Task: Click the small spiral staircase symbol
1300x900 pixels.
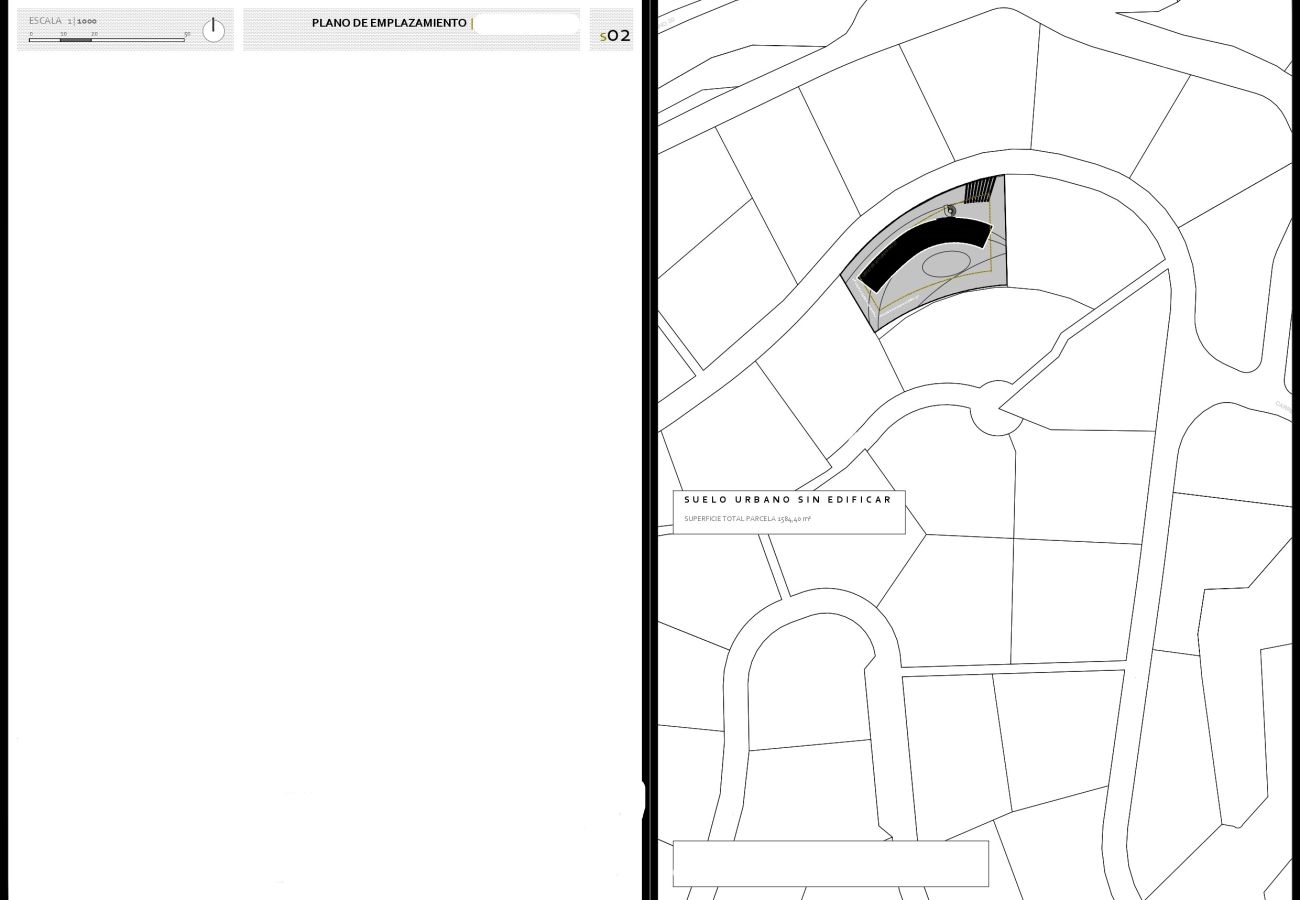Action: [x=950, y=210]
